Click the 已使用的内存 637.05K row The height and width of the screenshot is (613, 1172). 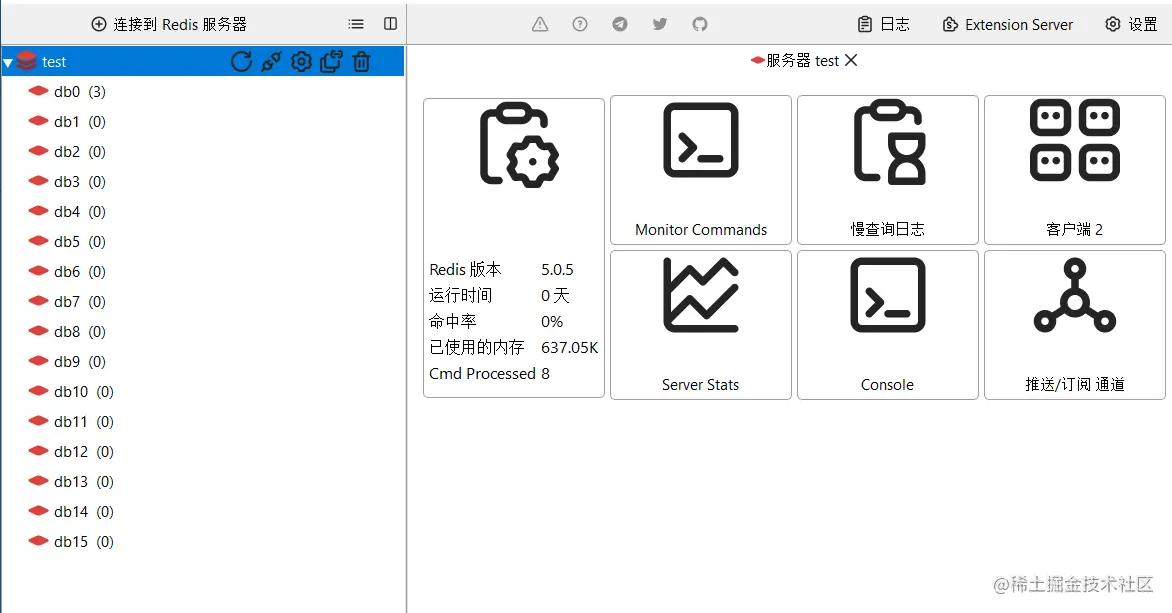coord(513,348)
